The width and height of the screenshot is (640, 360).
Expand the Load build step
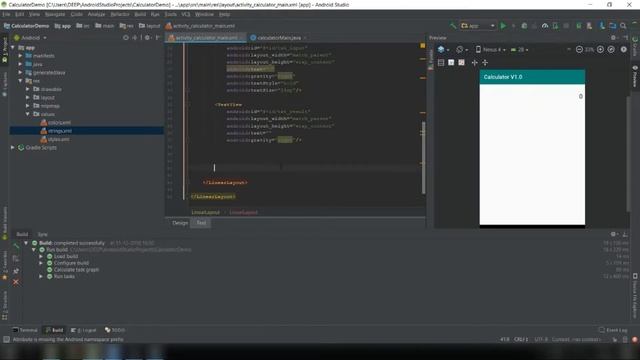41,256
